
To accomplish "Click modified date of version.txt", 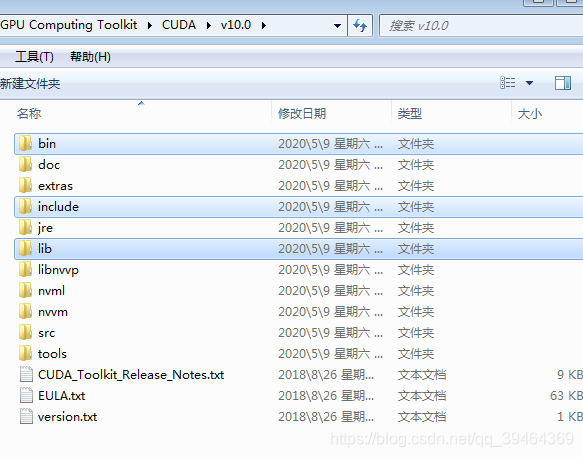I will coord(326,416).
